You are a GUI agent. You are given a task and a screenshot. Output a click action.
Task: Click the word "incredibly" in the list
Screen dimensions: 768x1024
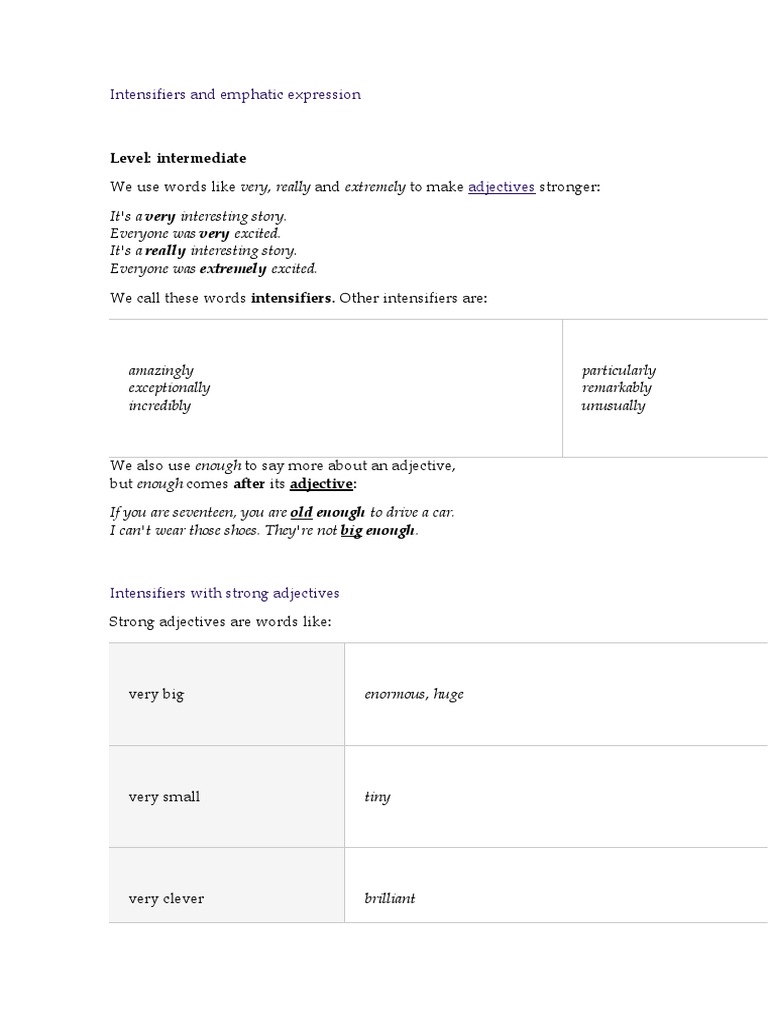pyautogui.click(x=159, y=406)
